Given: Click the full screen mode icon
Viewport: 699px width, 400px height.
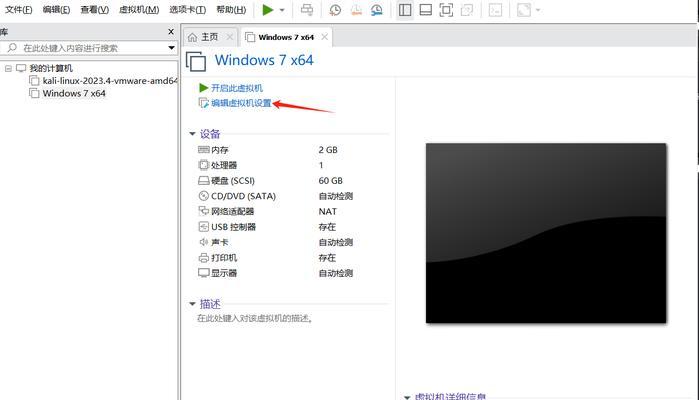Looking at the screenshot, I should pos(446,10).
